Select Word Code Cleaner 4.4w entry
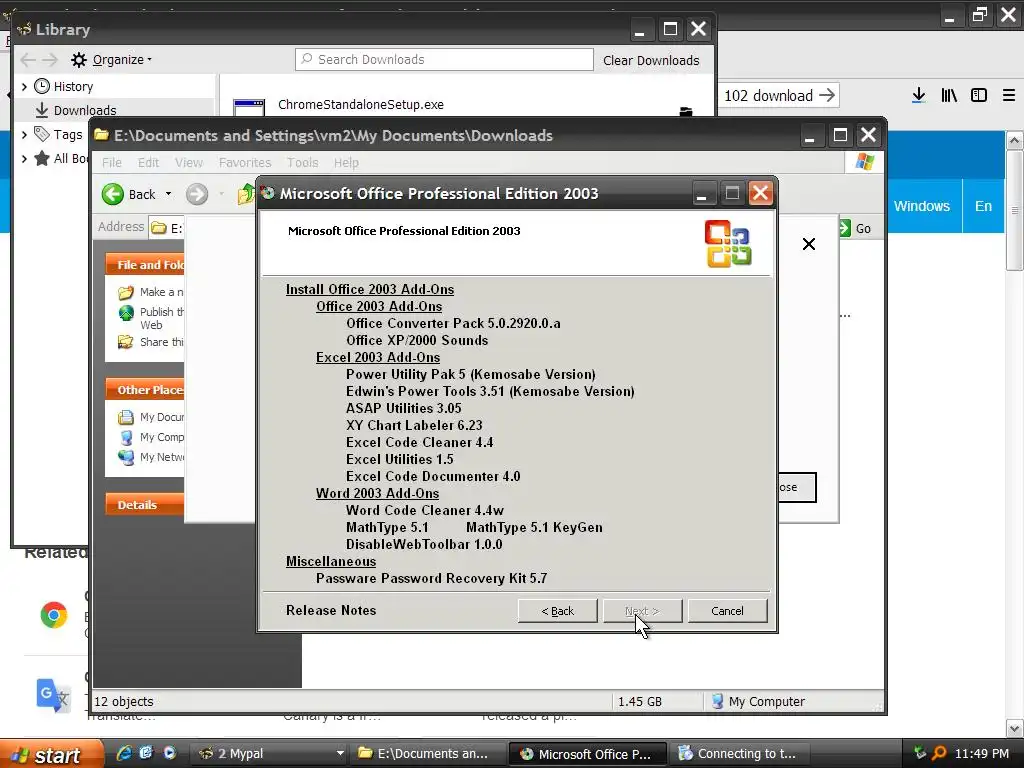The height and width of the screenshot is (768, 1024). tap(424, 510)
